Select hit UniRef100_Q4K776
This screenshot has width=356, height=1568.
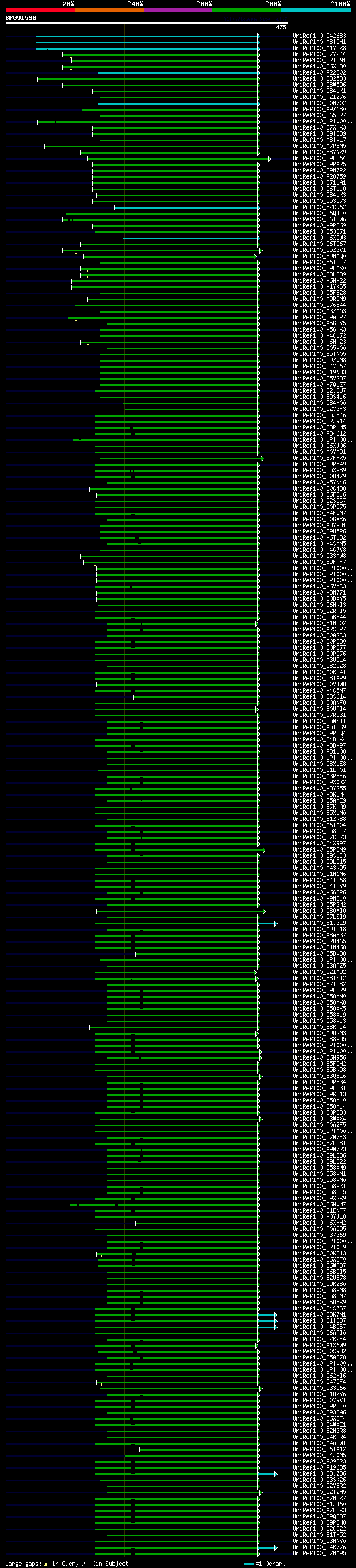[x=319, y=1547]
